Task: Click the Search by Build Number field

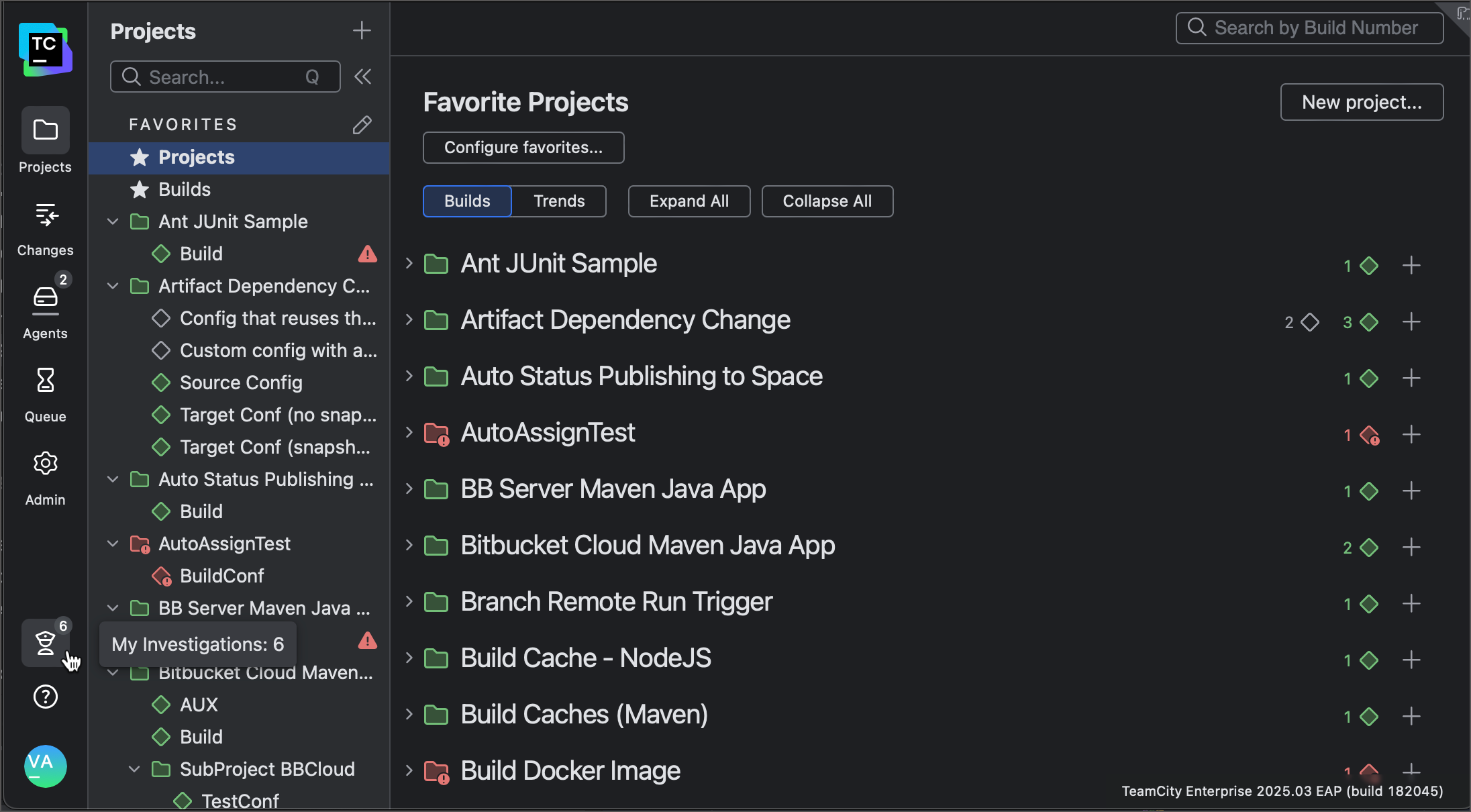Action: (1309, 28)
